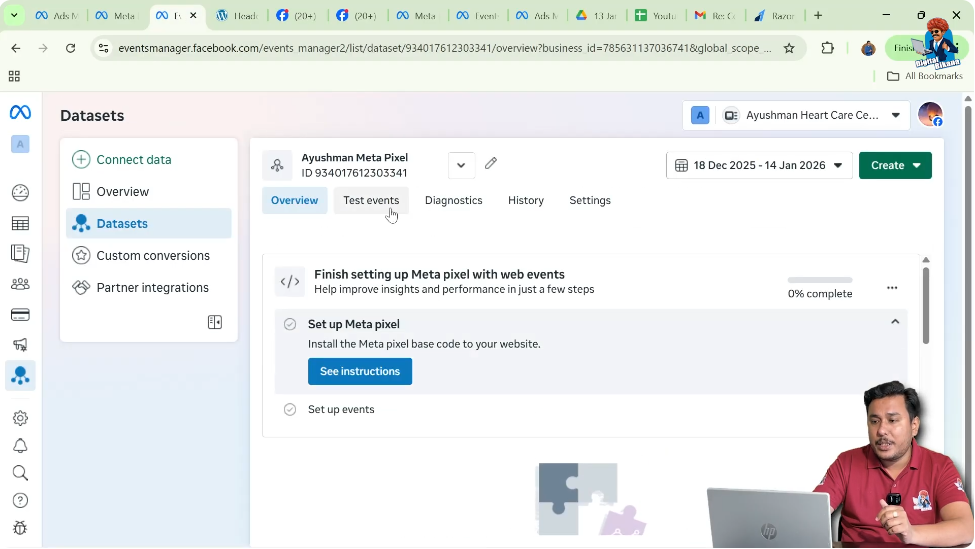Open the ads reporting pages icon in sidebar

click(x=20, y=253)
